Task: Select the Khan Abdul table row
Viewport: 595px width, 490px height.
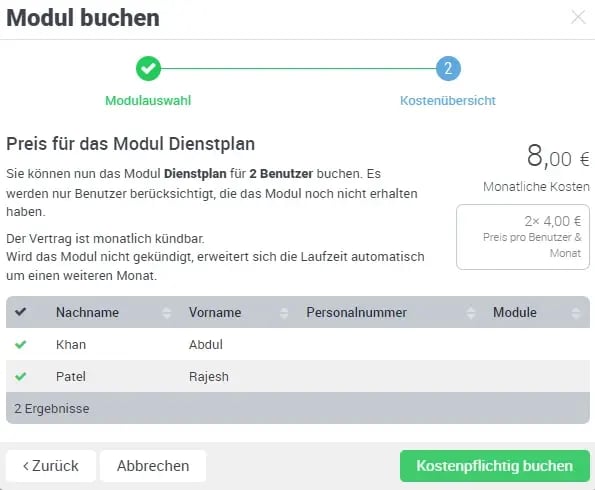Action: coord(298,344)
